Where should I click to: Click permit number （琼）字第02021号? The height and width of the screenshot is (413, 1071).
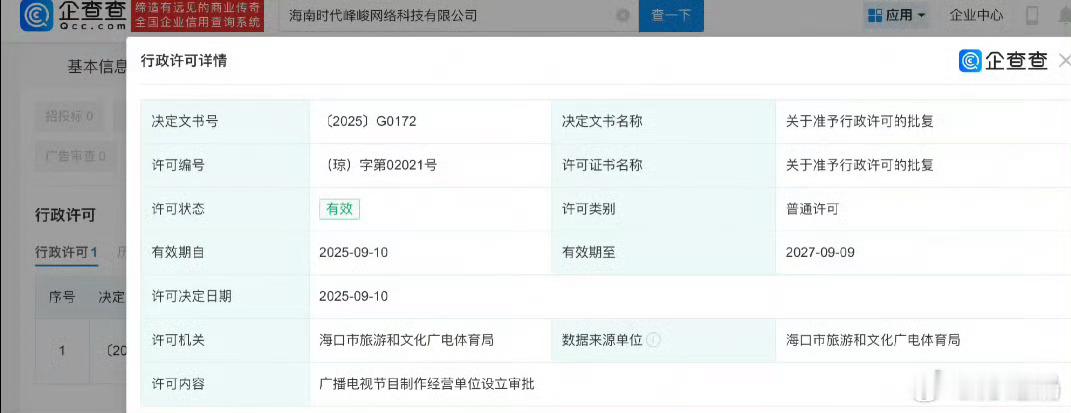[x=378, y=165]
